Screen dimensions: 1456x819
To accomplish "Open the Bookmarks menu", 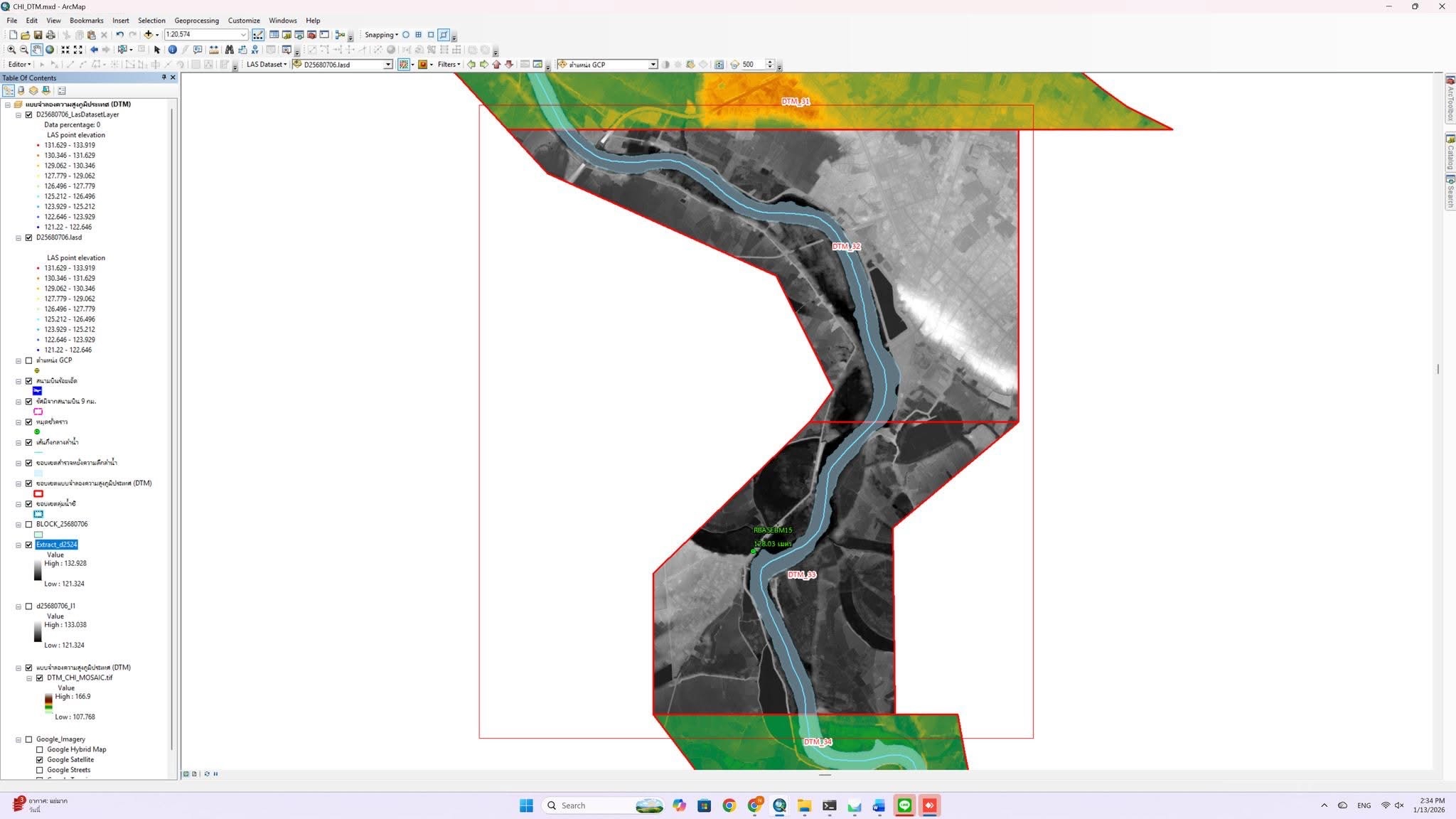I will [87, 21].
